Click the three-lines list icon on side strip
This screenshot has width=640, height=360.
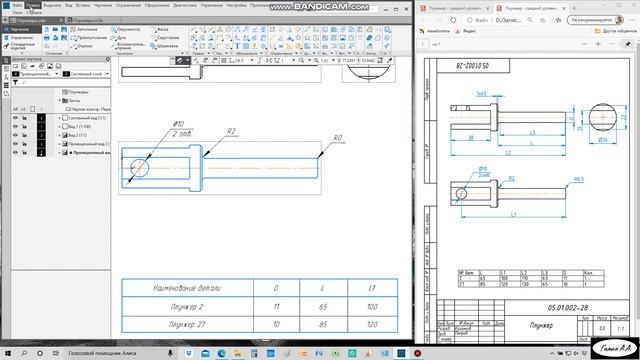6,85
